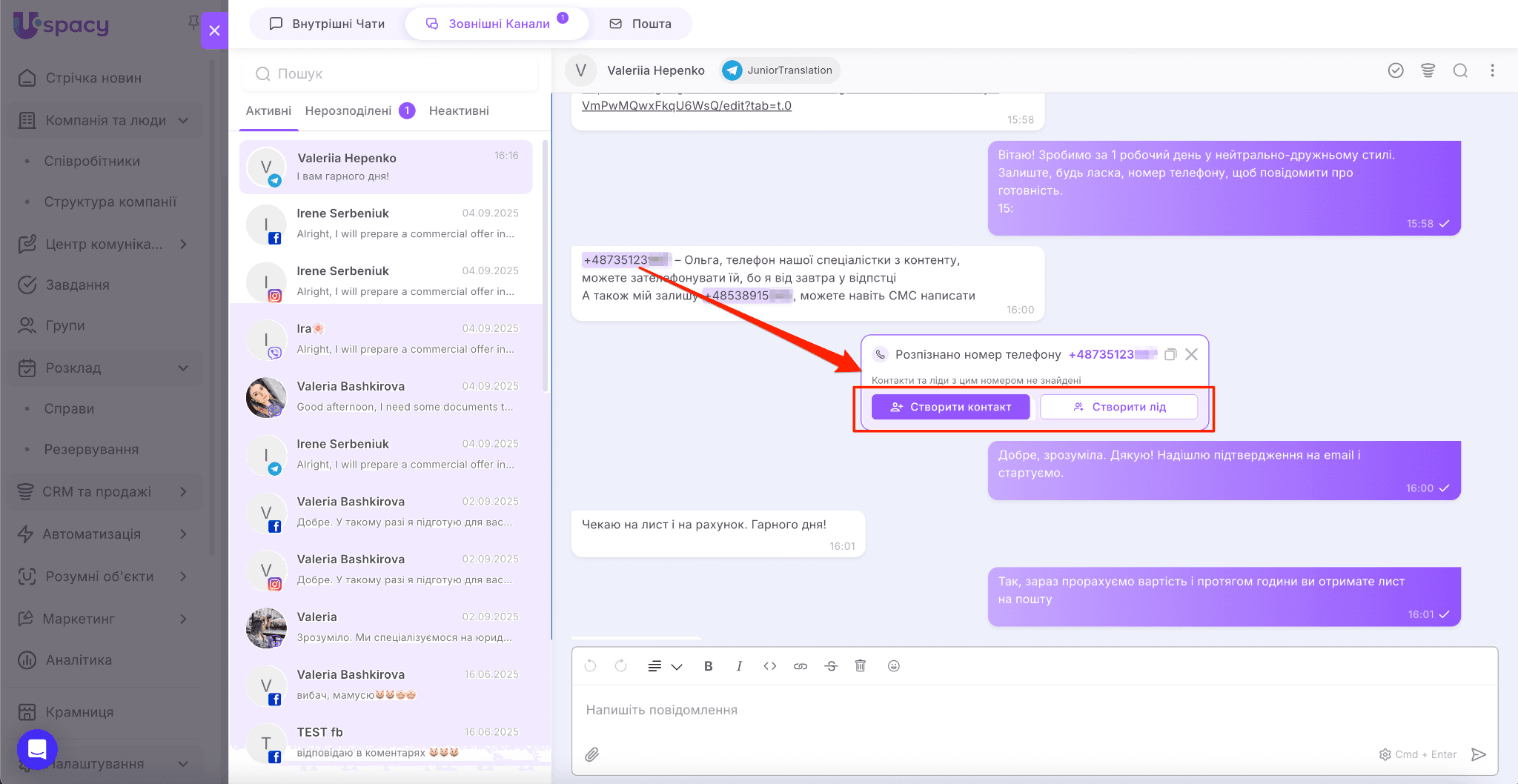Dismiss the recognized phone number popup
Screen dimensions: 1518x784
point(1191,354)
